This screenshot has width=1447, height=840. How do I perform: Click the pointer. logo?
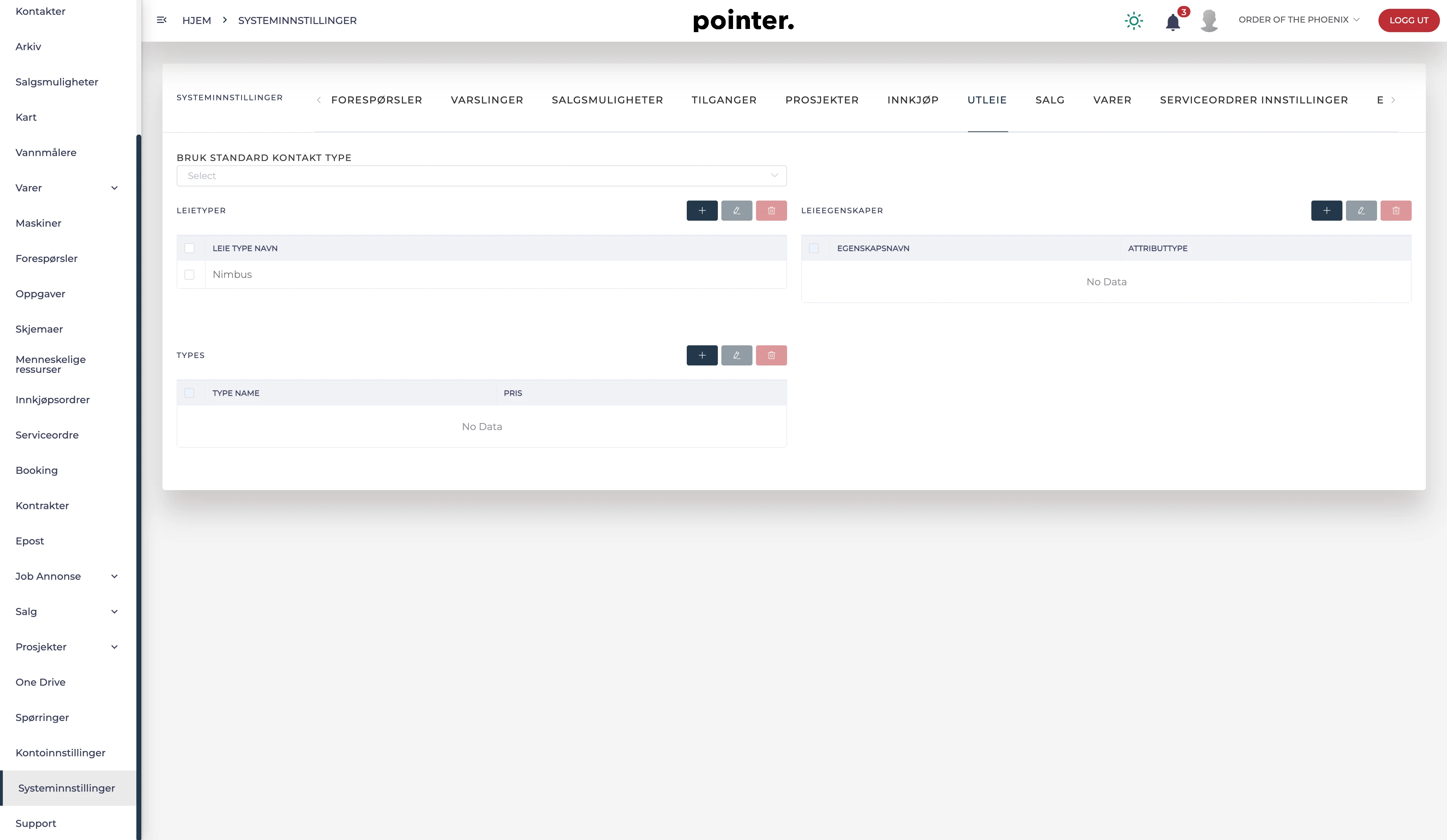pos(744,20)
